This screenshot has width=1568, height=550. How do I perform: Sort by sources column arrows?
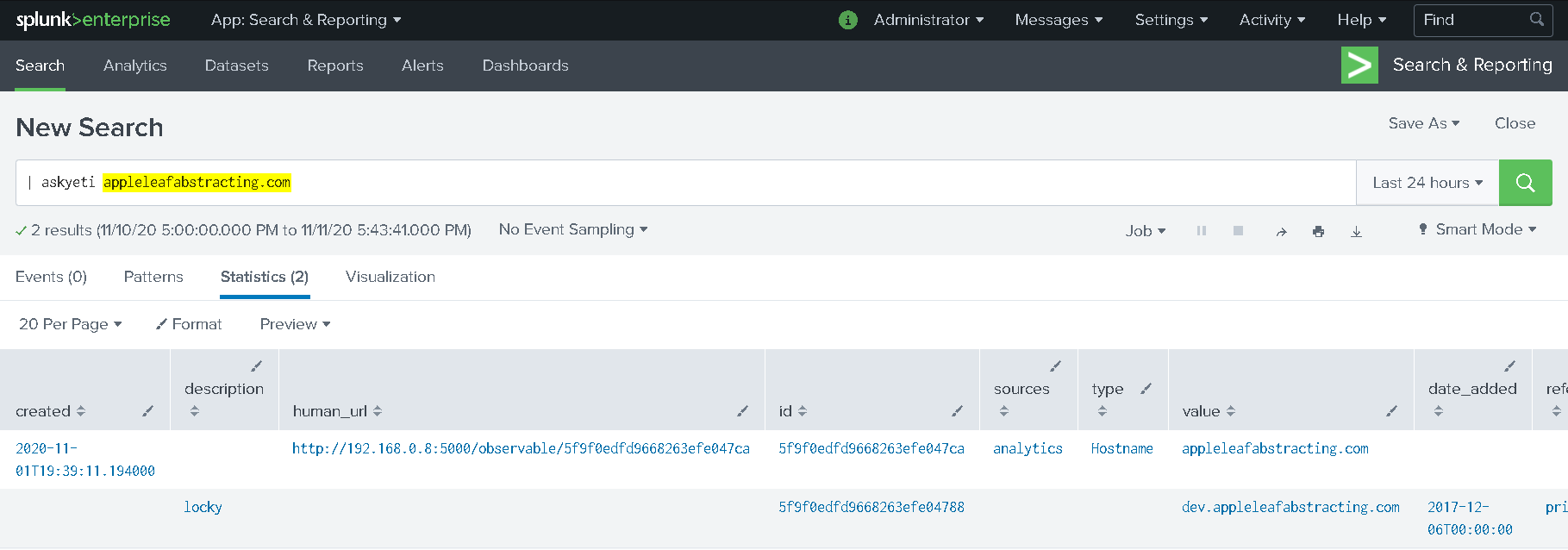pos(1004,411)
